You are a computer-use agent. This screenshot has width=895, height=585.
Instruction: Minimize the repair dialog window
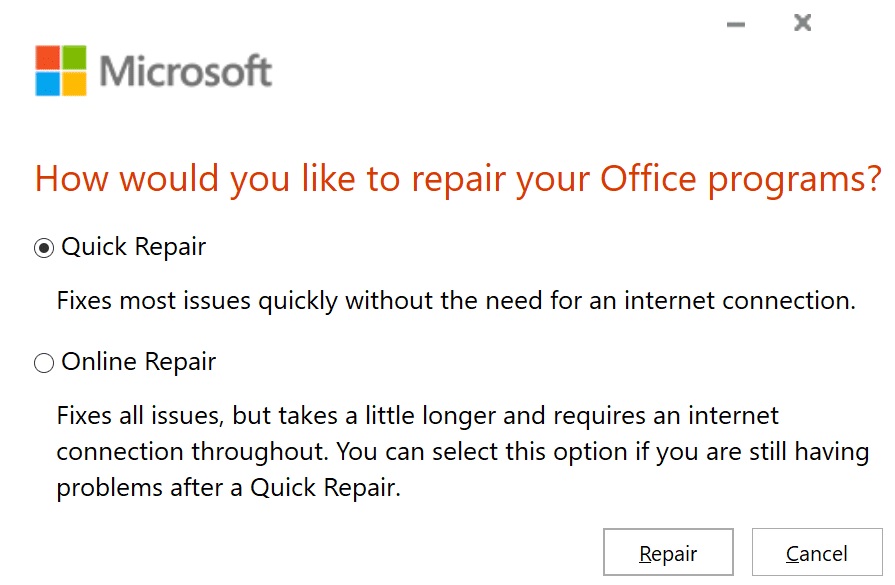737,23
